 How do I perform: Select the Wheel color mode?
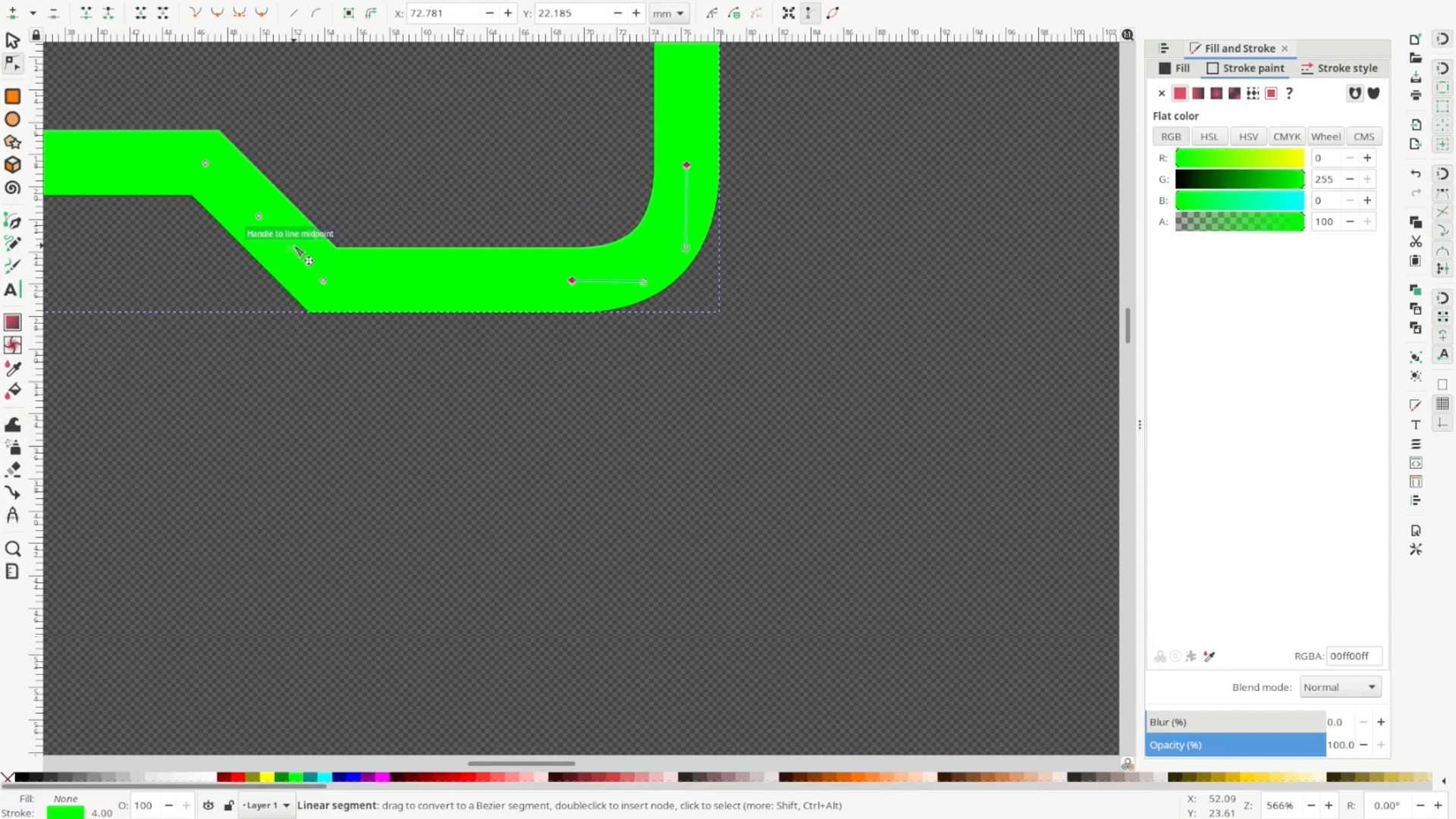(1326, 136)
